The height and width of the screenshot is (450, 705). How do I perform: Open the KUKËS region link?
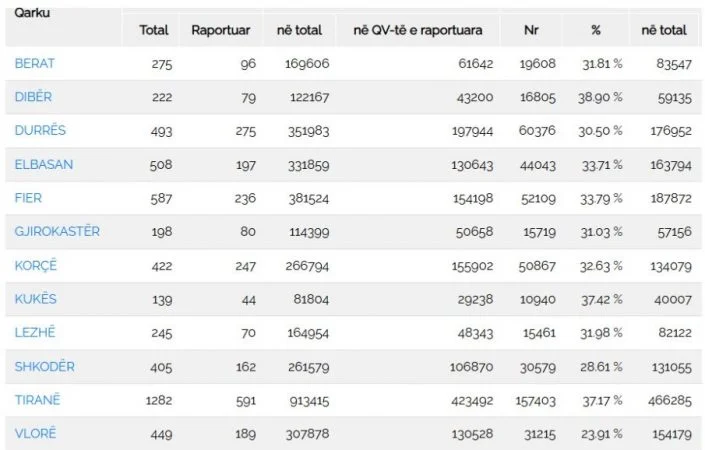point(36,299)
